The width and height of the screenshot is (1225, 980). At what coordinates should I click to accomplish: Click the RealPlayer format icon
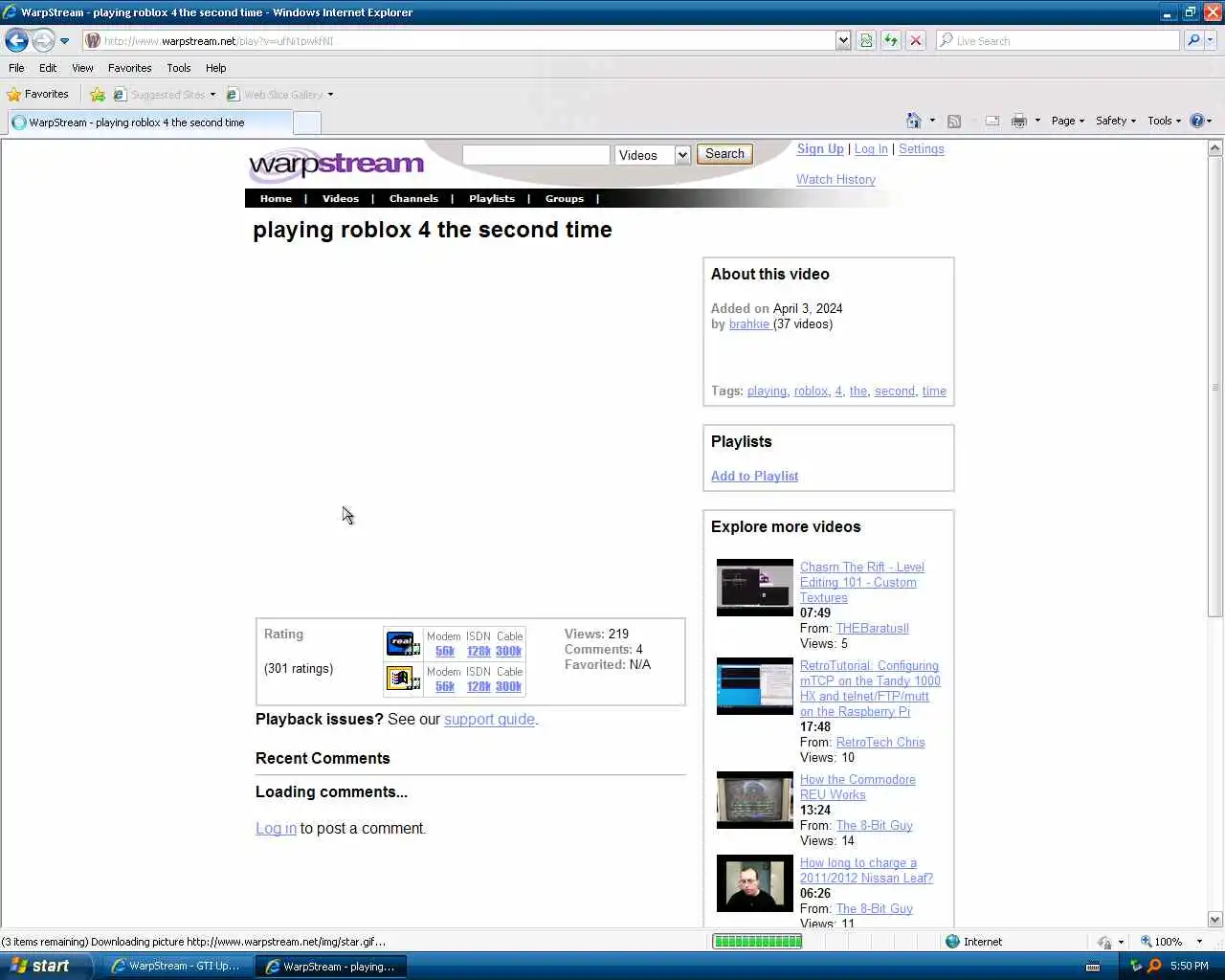click(x=402, y=643)
